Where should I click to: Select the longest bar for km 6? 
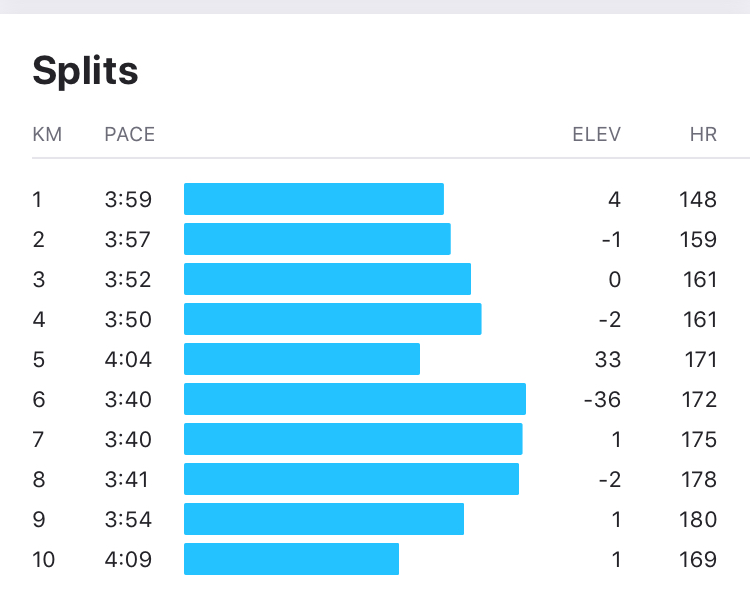coord(355,399)
